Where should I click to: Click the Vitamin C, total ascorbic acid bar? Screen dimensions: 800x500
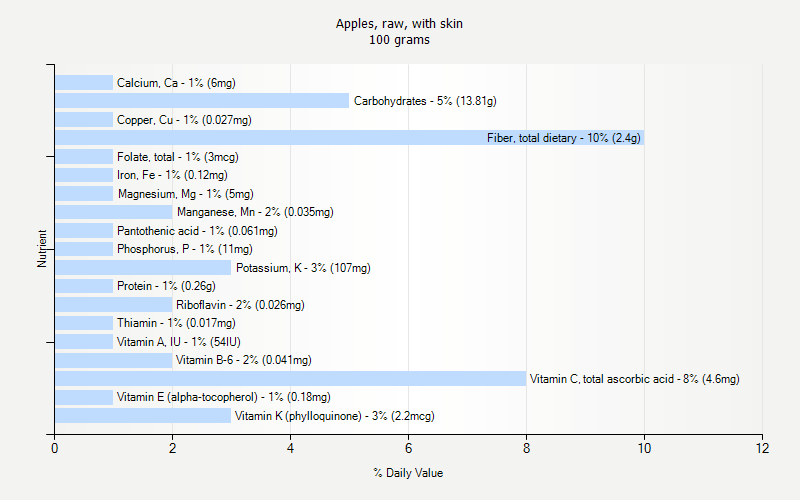point(290,379)
